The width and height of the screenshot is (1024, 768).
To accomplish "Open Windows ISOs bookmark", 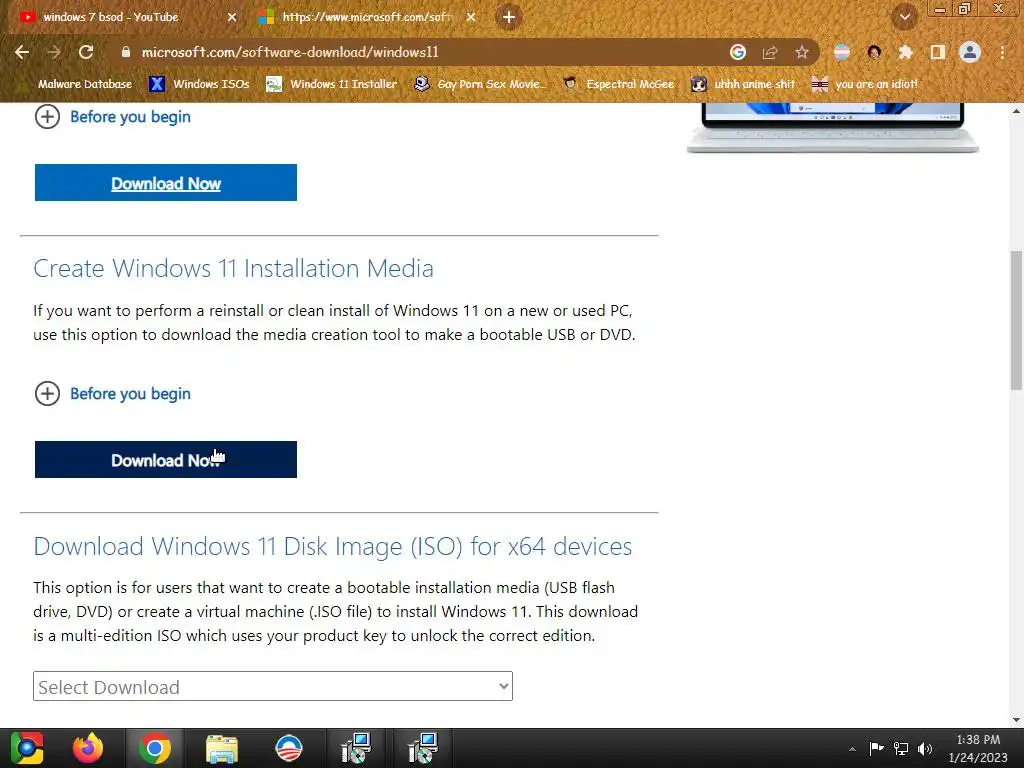I will pos(200,84).
